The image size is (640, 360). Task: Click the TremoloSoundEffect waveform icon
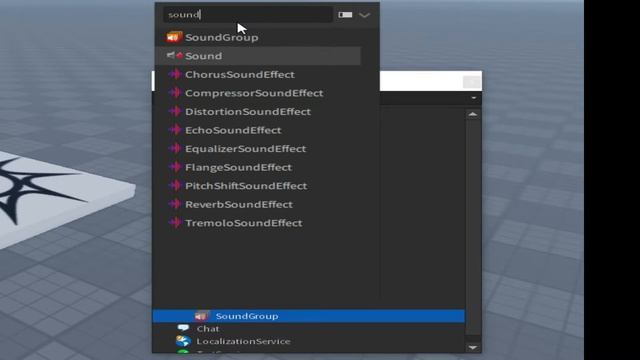[x=175, y=223]
